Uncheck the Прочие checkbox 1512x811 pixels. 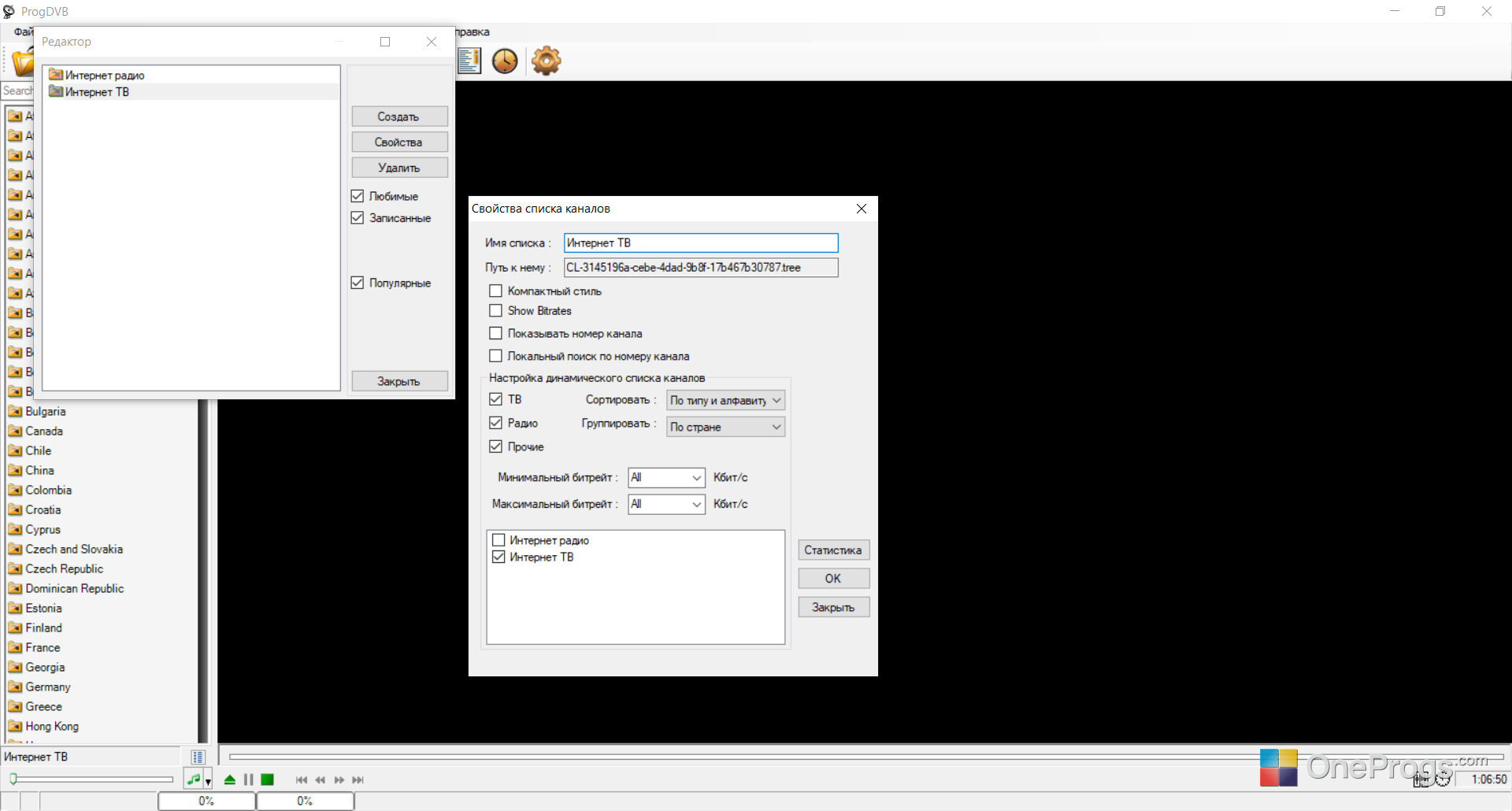495,446
